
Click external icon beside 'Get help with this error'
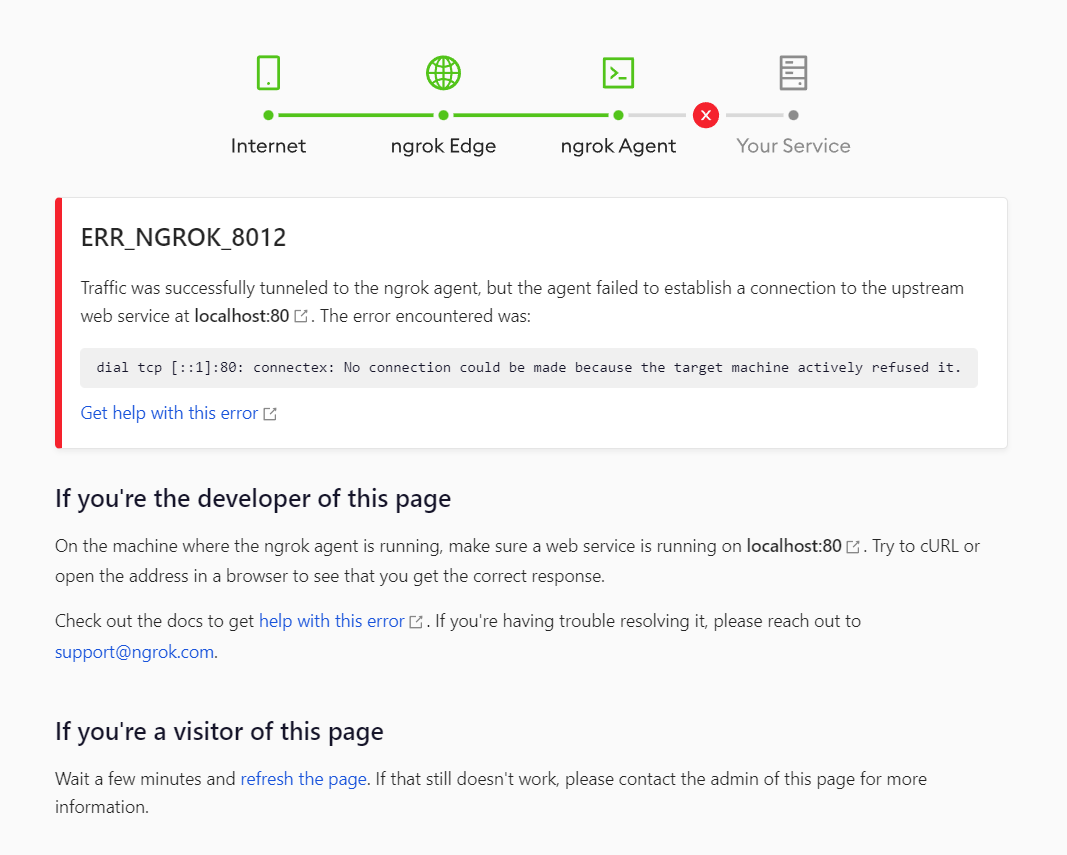pyautogui.click(x=270, y=414)
